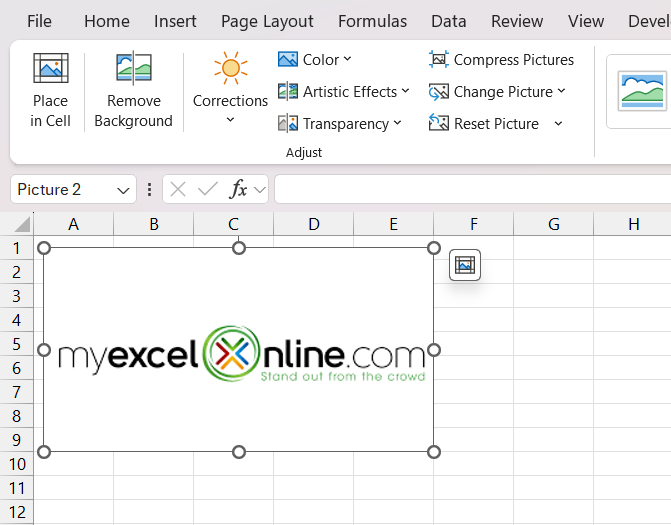
Task: Expand the Artistic Effects dropdown arrow
Action: click(405, 91)
